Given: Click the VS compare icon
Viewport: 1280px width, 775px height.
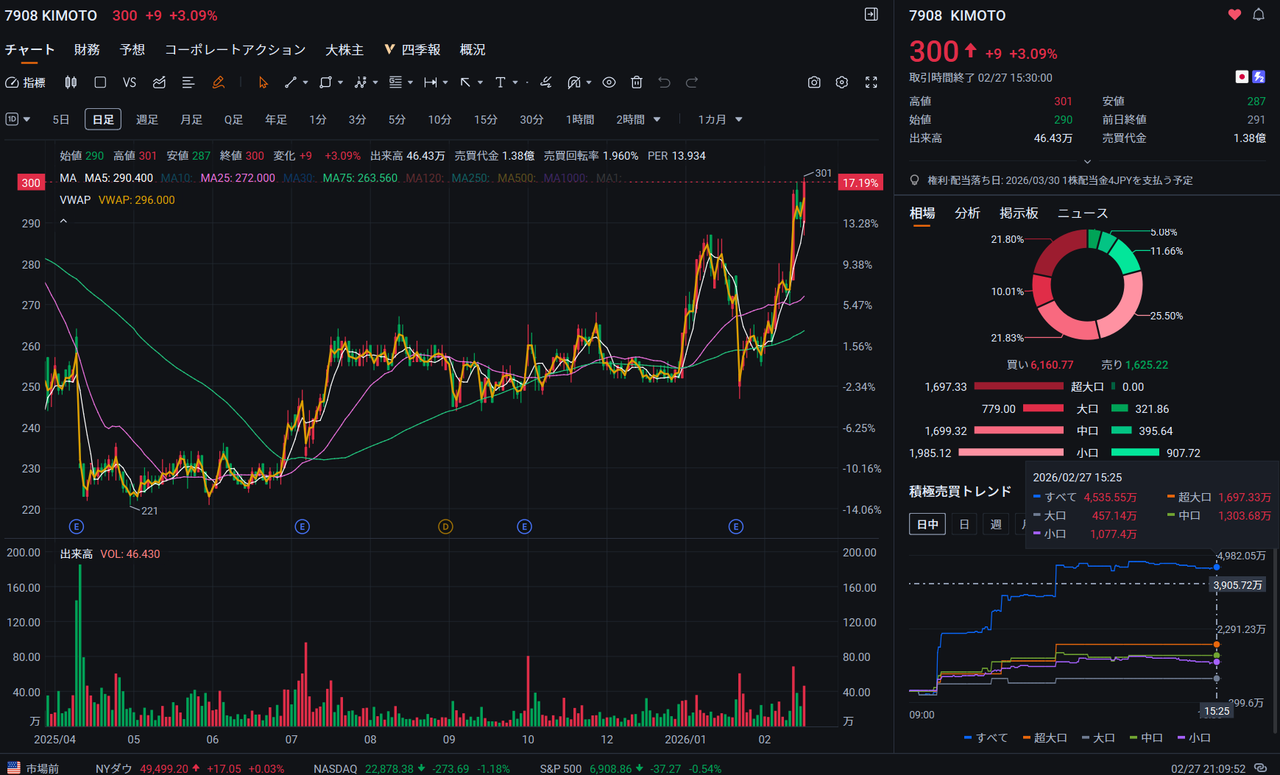Looking at the screenshot, I should coord(129,82).
